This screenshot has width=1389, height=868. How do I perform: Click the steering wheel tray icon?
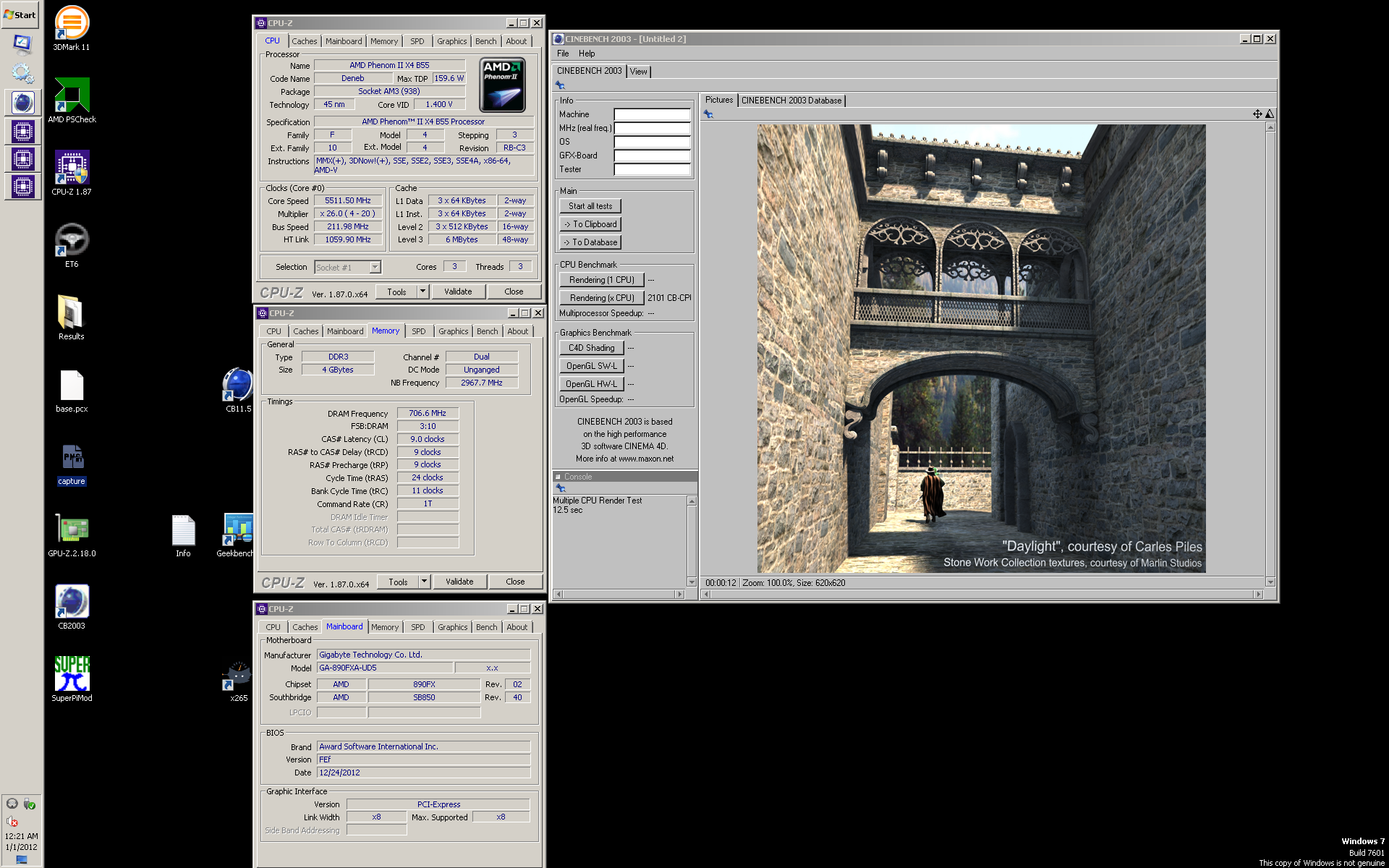click(12, 804)
